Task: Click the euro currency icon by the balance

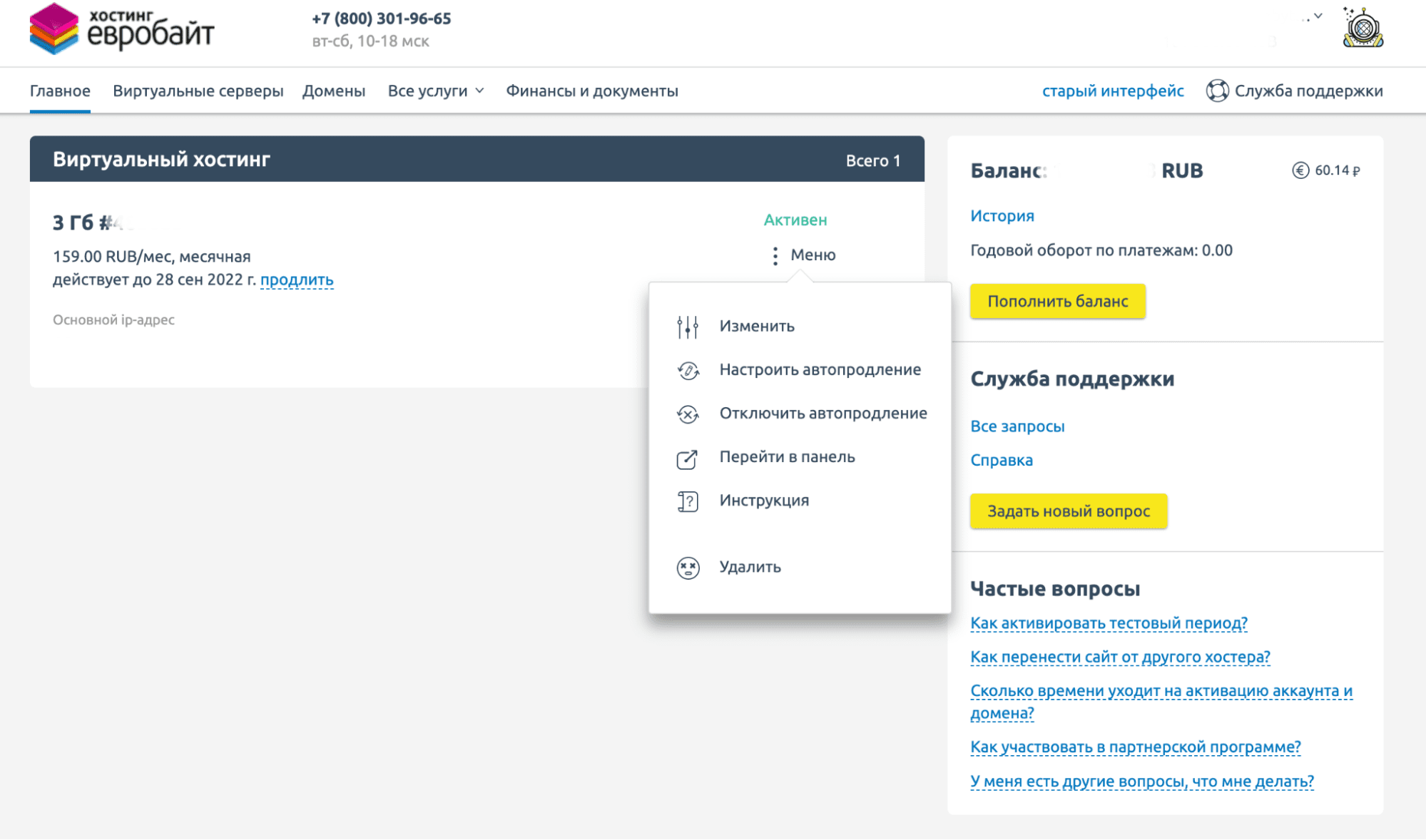Action: 1300,170
